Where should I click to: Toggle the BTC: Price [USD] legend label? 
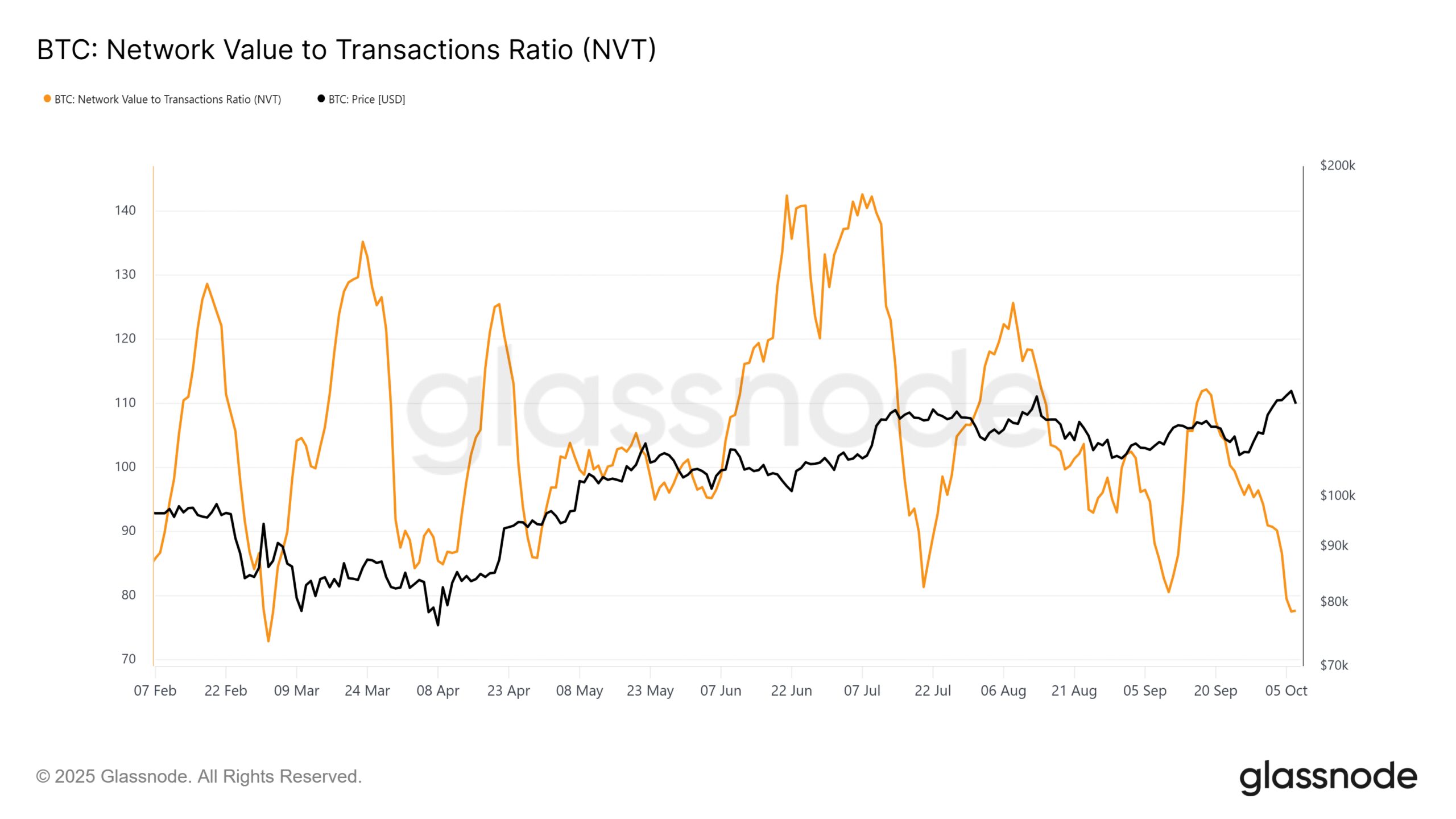tap(367, 100)
